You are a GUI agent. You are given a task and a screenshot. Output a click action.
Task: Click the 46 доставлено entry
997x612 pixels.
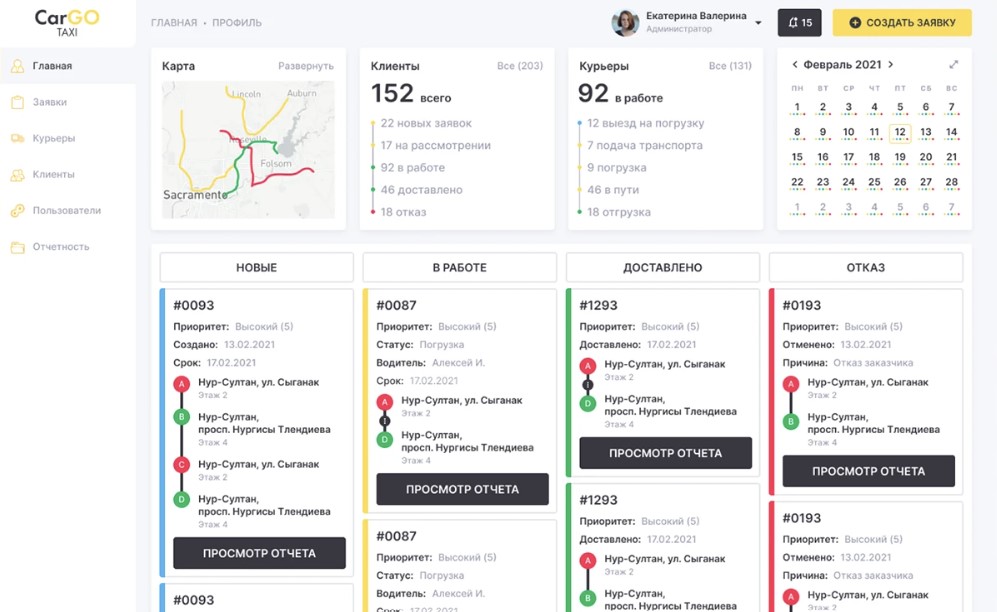(422, 190)
